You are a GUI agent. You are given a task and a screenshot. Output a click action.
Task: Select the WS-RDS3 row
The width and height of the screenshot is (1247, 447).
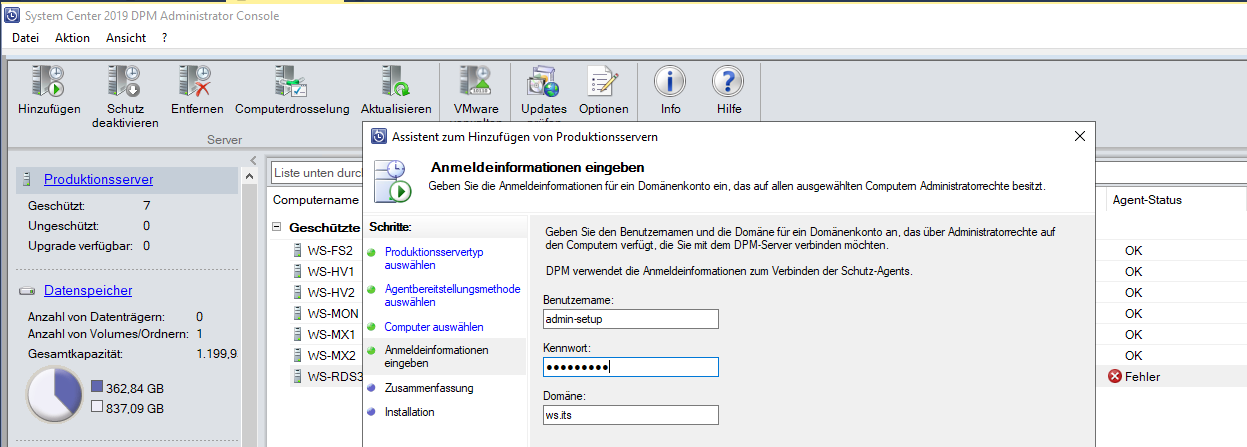(758, 376)
